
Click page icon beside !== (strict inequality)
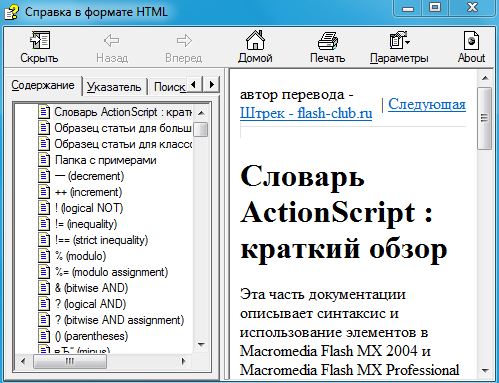click(44, 240)
